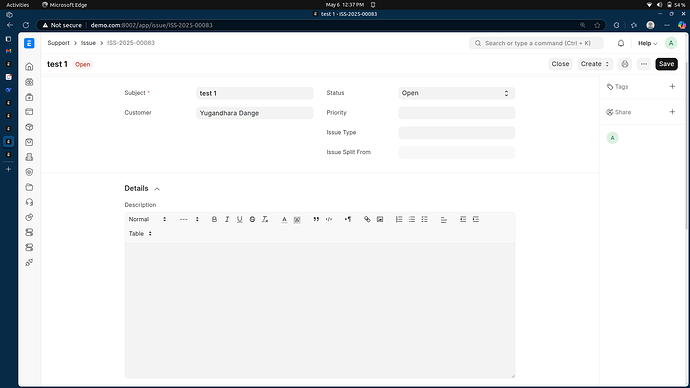Go to Support in the breadcrumb
The image size is (690, 388).
click(x=59, y=43)
